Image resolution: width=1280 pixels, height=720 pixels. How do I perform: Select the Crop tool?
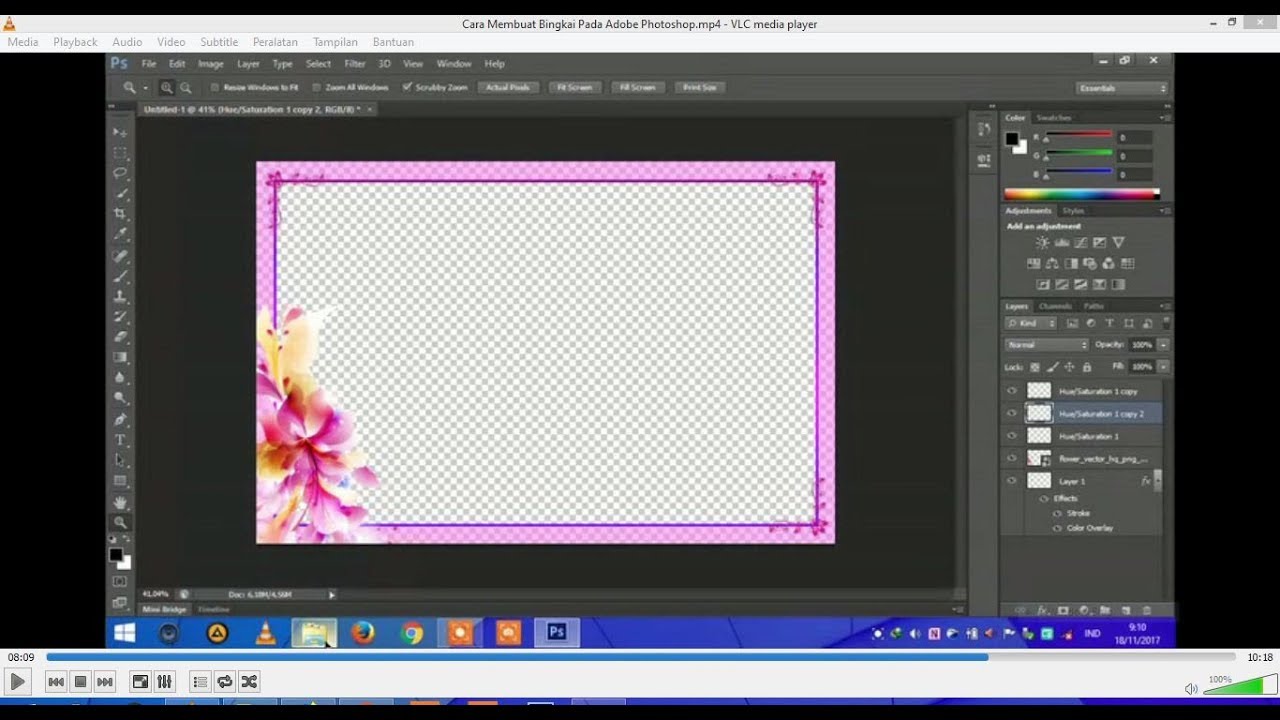tap(120, 214)
